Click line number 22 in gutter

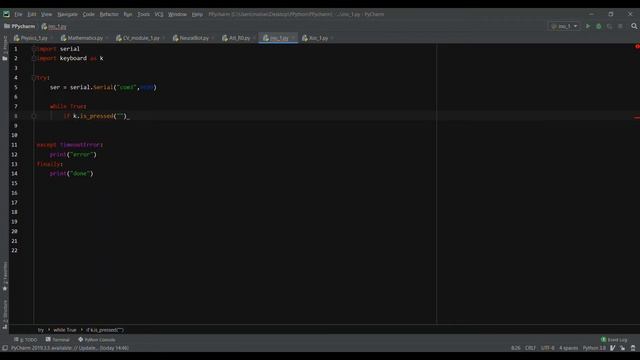tap(14, 251)
